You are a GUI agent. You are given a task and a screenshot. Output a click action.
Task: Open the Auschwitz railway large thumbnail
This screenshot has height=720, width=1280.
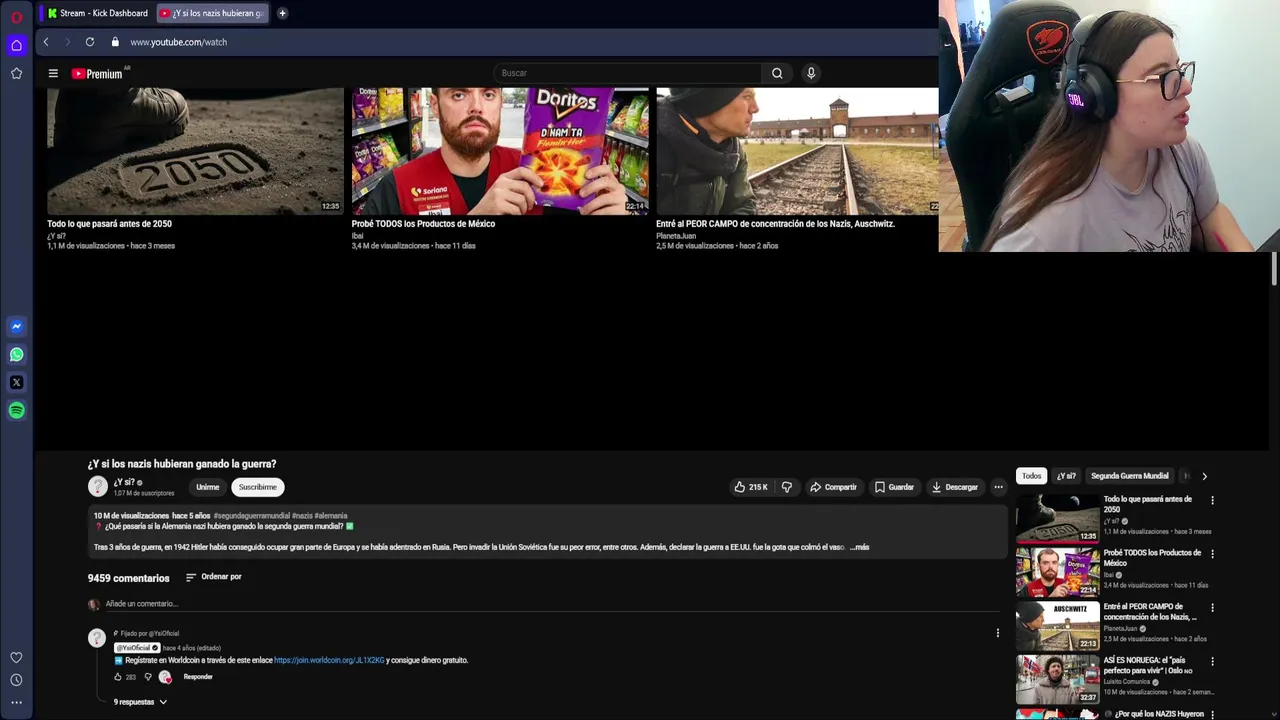(x=797, y=151)
